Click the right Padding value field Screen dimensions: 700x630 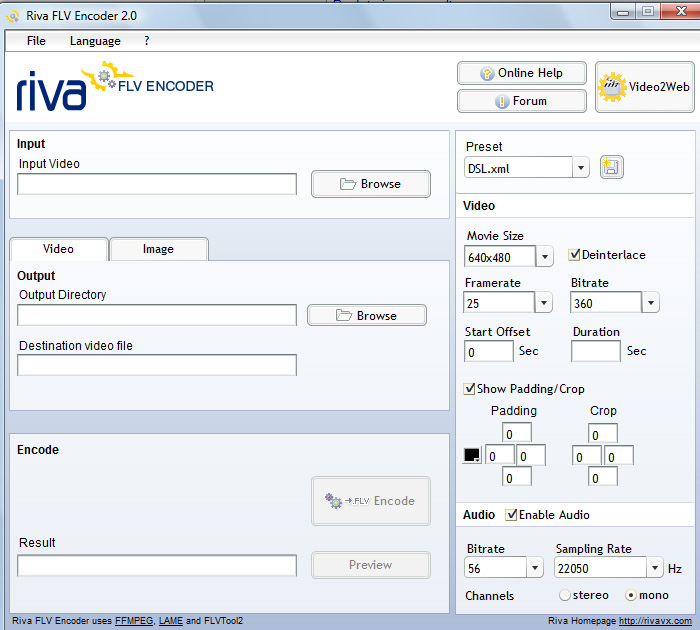point(531,455)
